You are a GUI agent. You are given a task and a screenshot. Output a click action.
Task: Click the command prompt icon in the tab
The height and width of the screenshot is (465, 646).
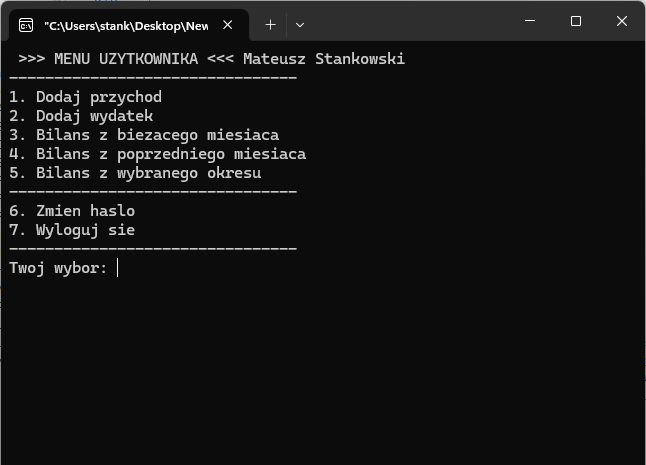click(x=26, y=24)
